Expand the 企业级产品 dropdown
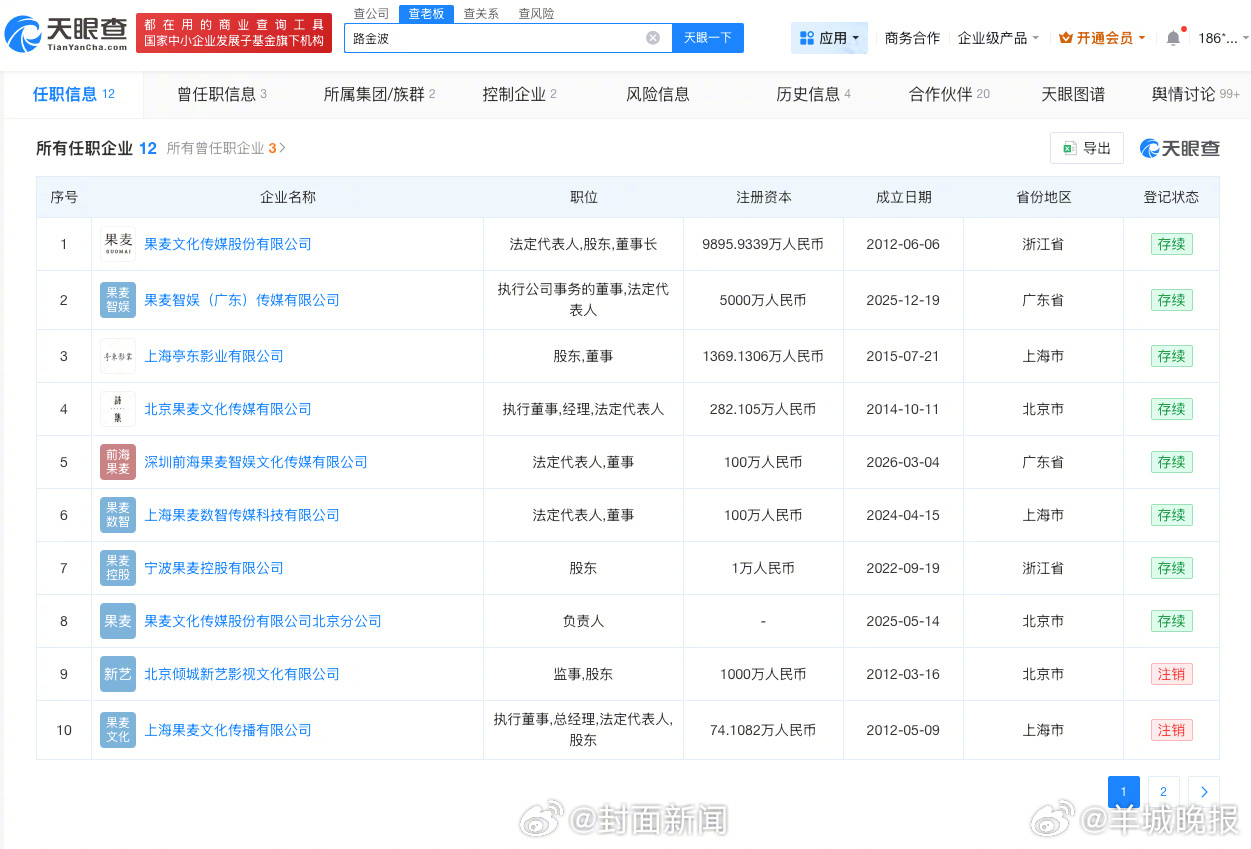Viewport: 1251px width, 849px height. 998,38
